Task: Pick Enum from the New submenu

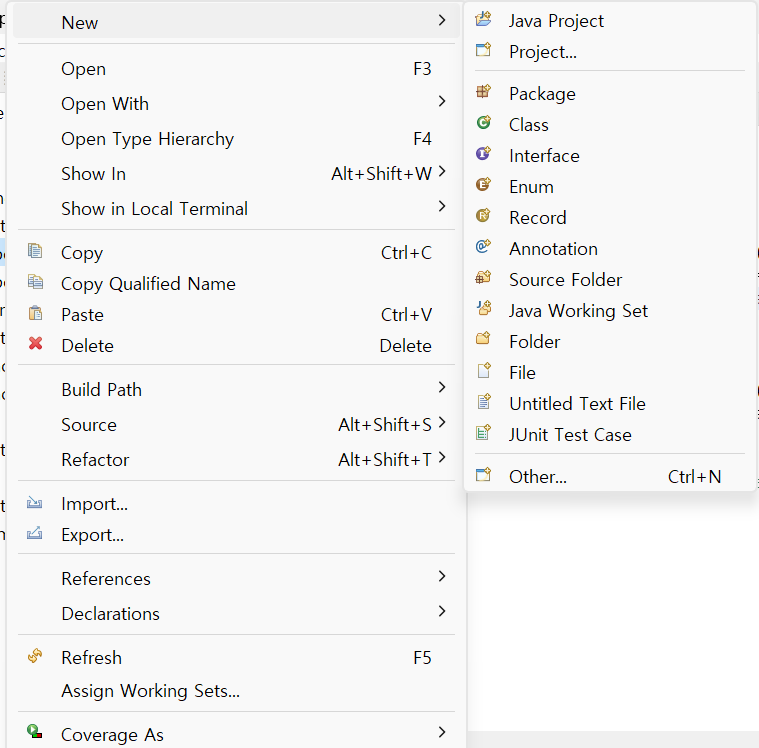Action: [609, 186]
